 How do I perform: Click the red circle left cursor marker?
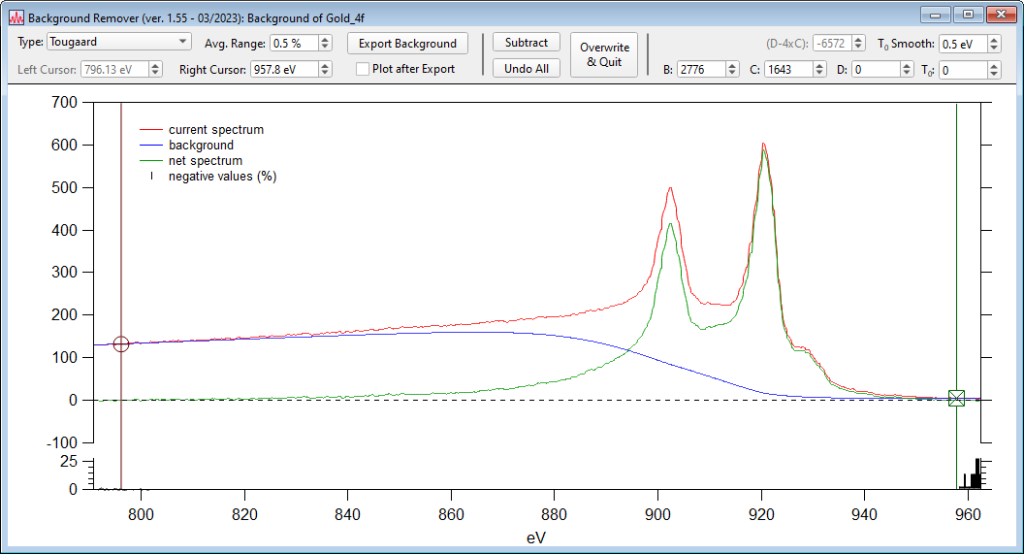[x=121, y=344]
